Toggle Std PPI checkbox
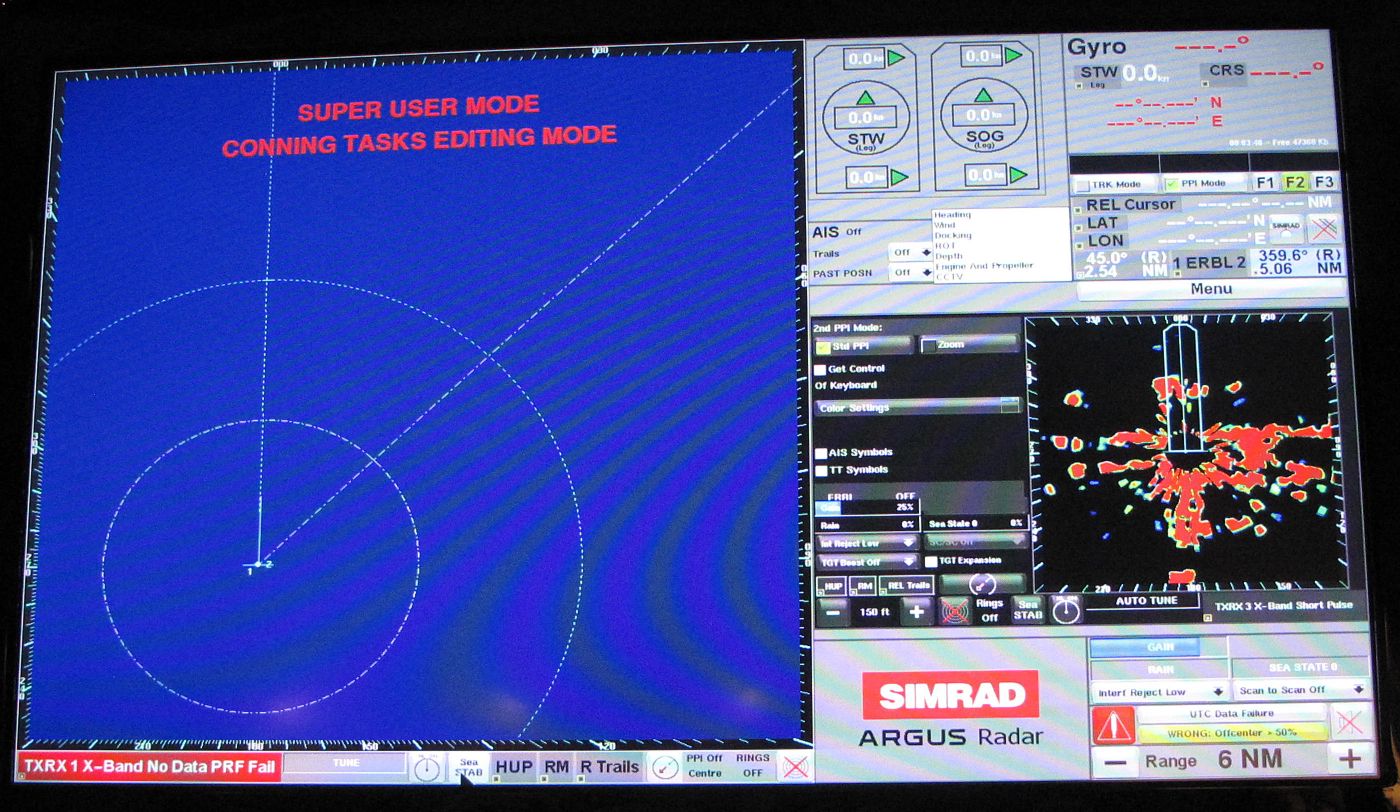1400x812 pixels. (824, 347)
